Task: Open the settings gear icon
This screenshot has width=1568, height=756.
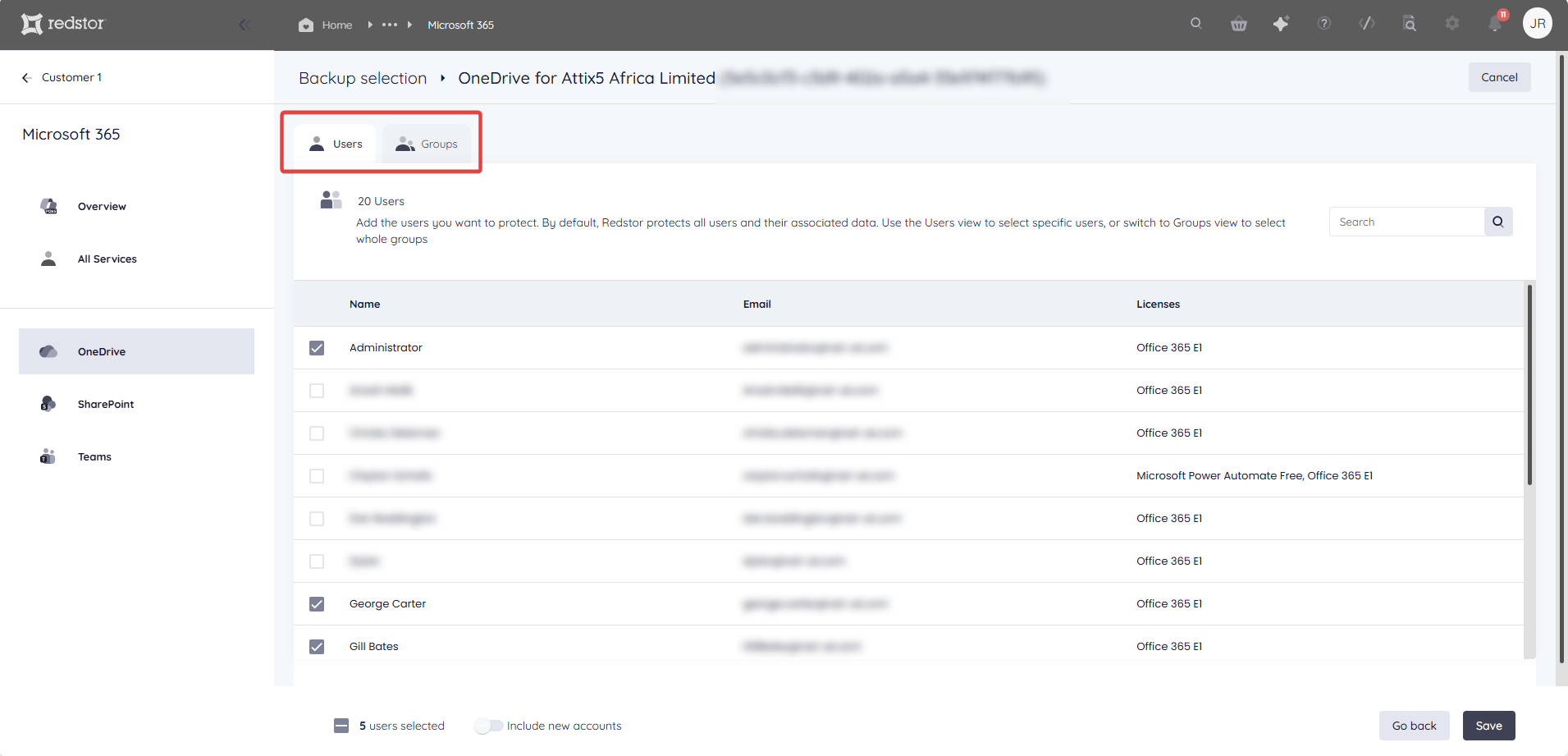Action: click(x=1452, y=24)
